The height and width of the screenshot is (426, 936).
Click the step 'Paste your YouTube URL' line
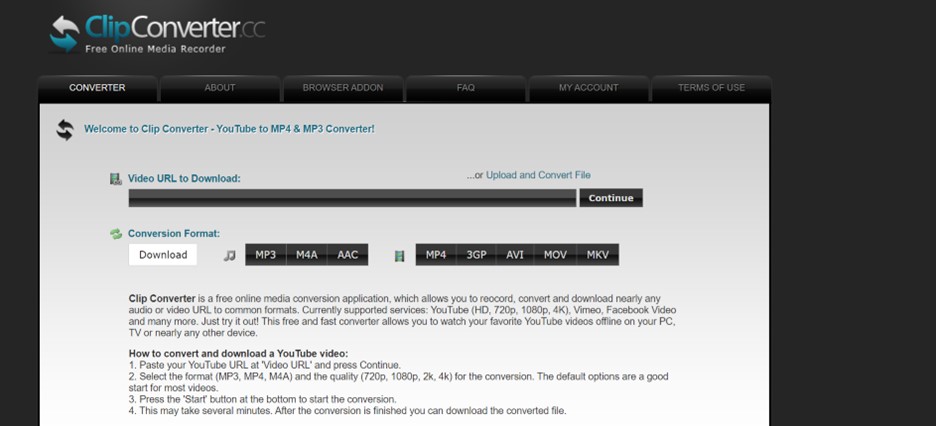coord(265,365)
